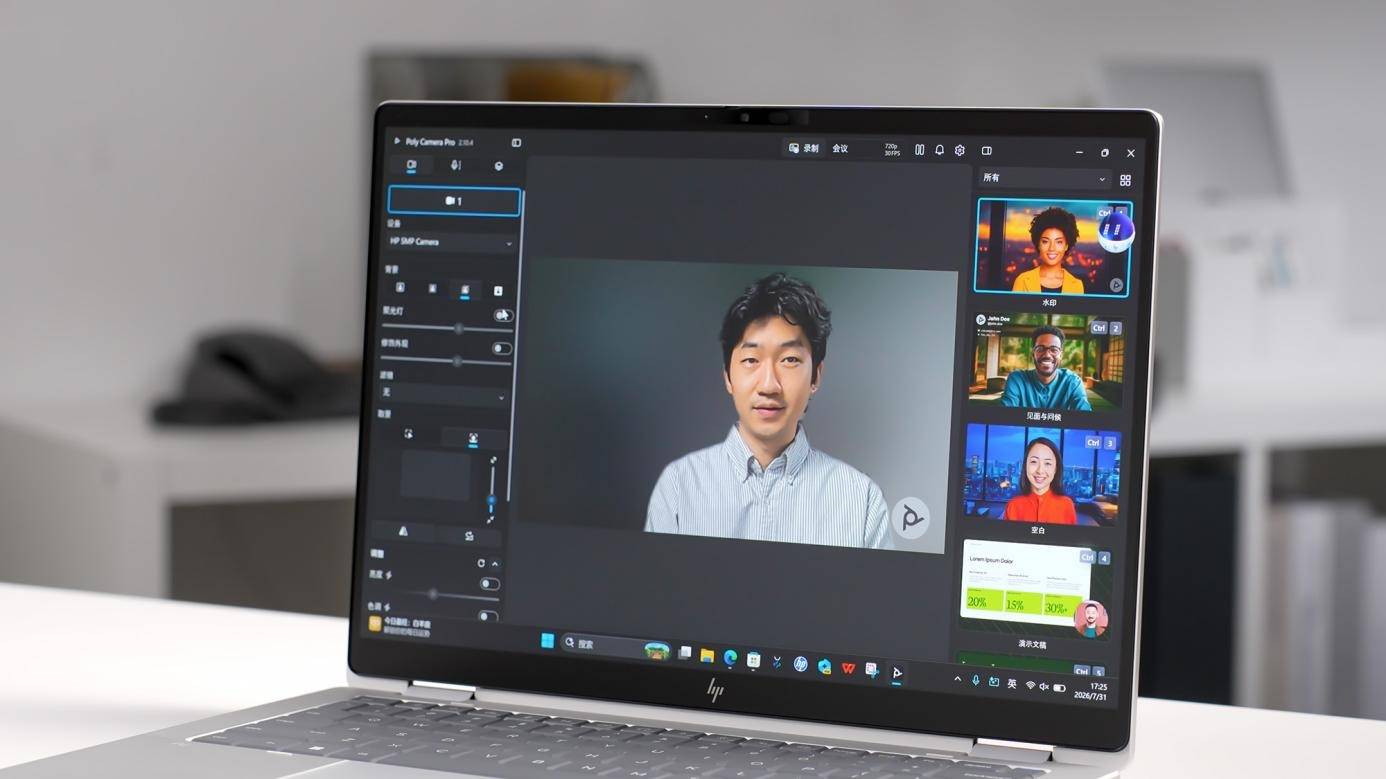Viewport: 1386px width, 779px height.
Task: Open the HP app from the taskbar
Action: point(800,663)
